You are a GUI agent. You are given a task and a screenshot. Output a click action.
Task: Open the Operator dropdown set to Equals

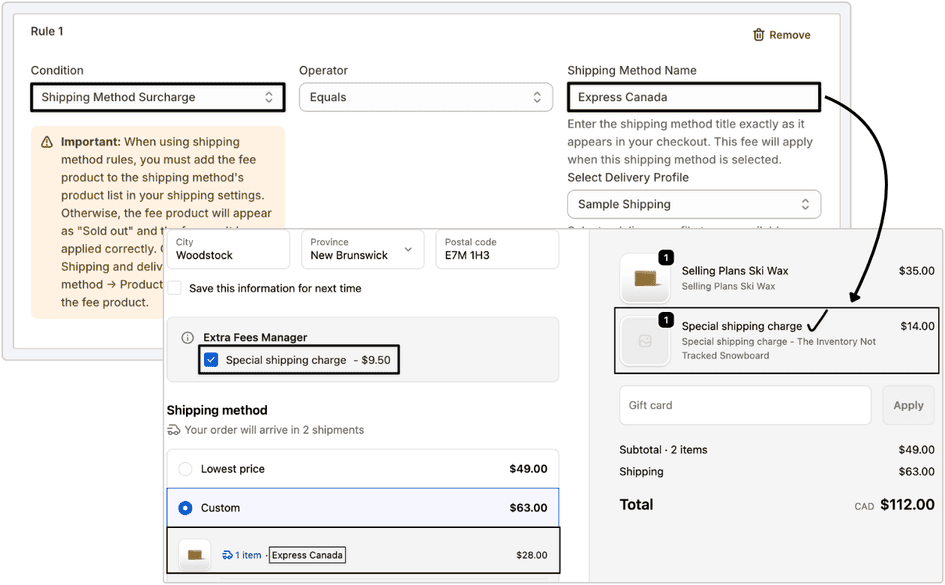pyautogui.click(x=426, y=97)
